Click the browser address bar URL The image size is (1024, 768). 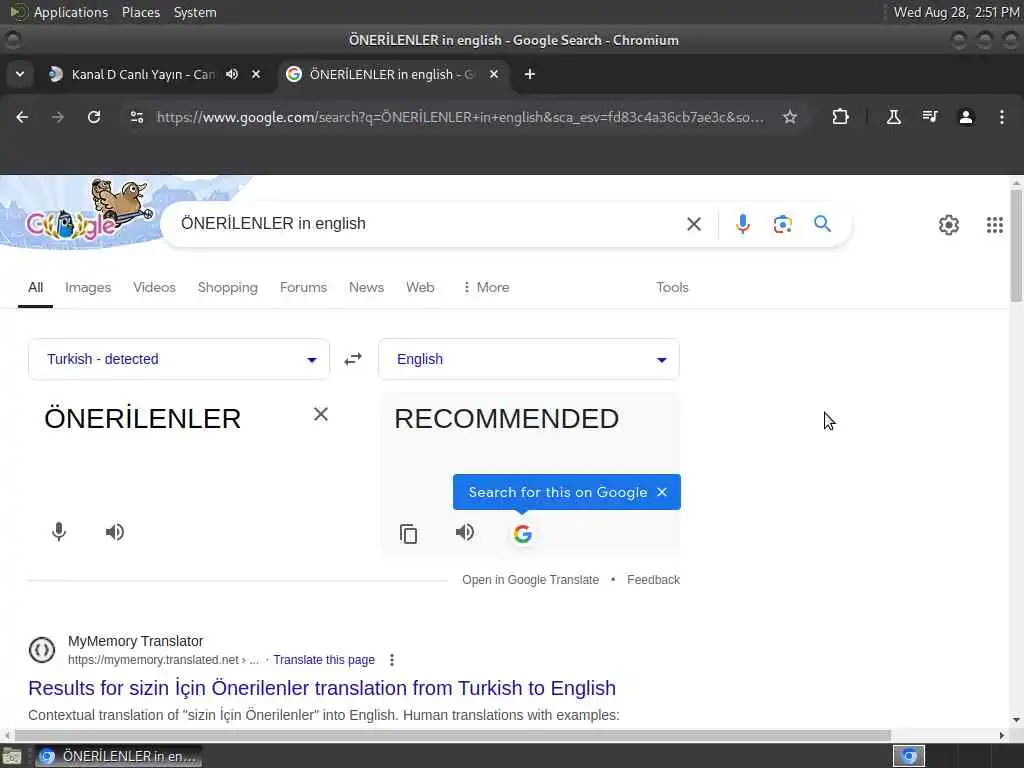[x=460, y=117]
